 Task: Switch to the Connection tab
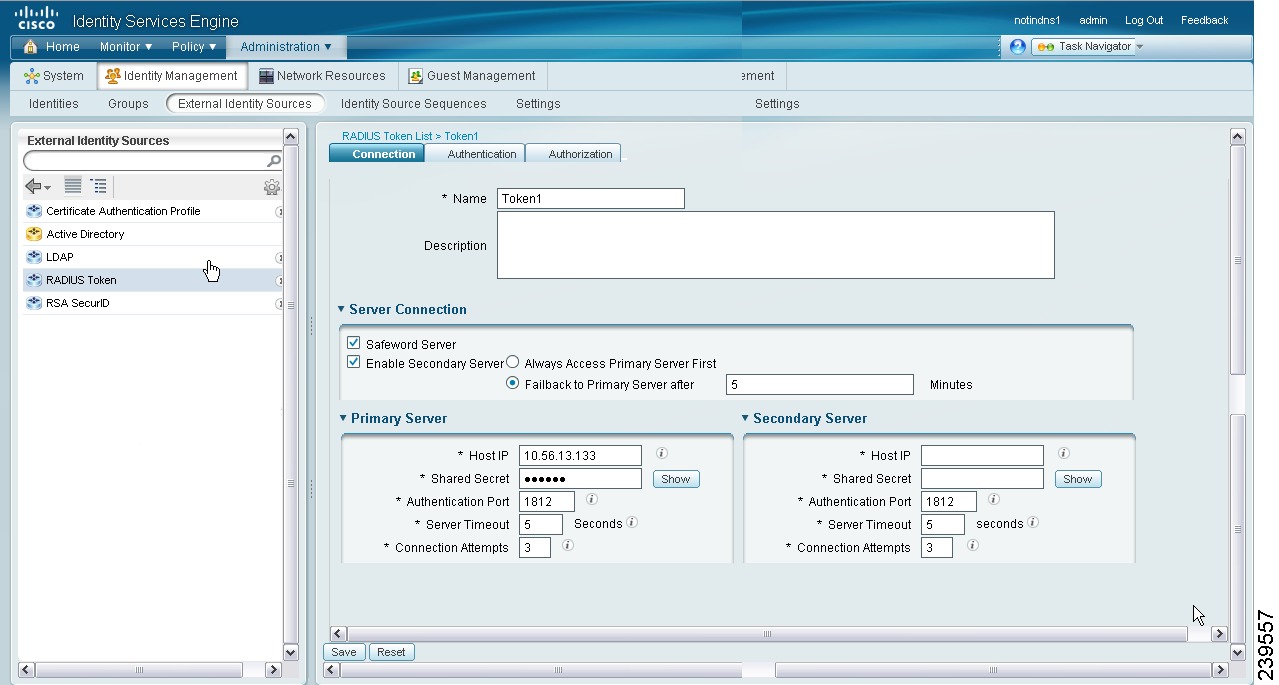click(377, 154)
